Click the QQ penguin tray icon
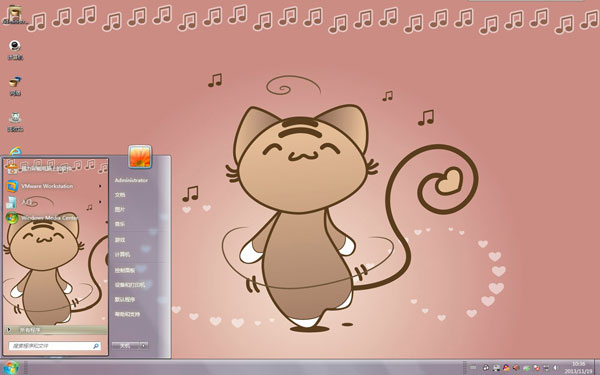Viewport: 600px width, 375px height. 506,368
